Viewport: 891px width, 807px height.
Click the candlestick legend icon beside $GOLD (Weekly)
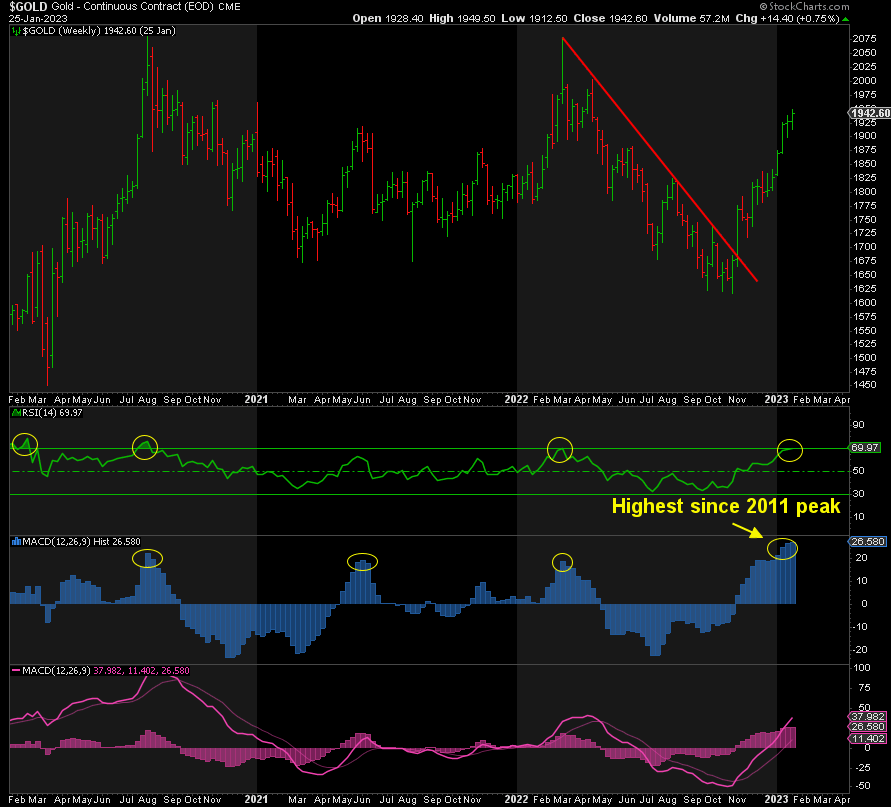click(x=14, y=32)
